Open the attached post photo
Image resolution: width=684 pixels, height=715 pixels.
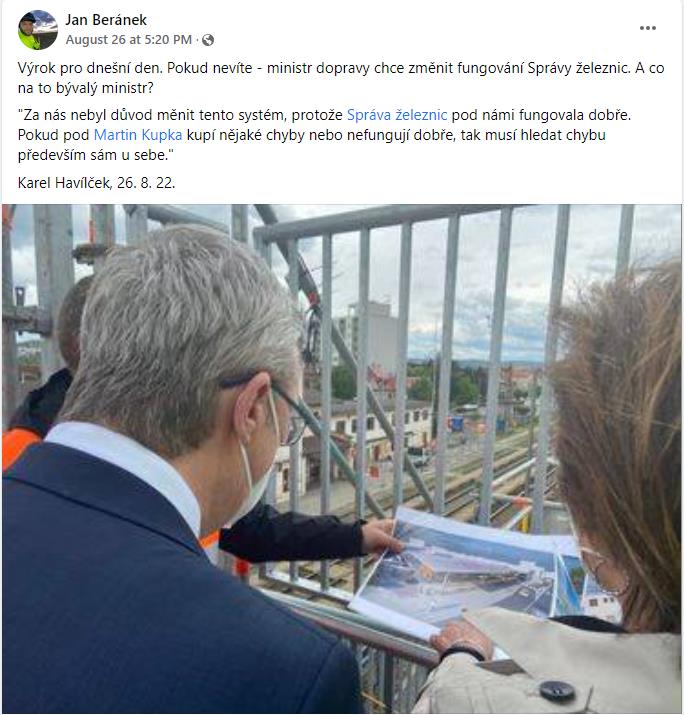(342, 459)
